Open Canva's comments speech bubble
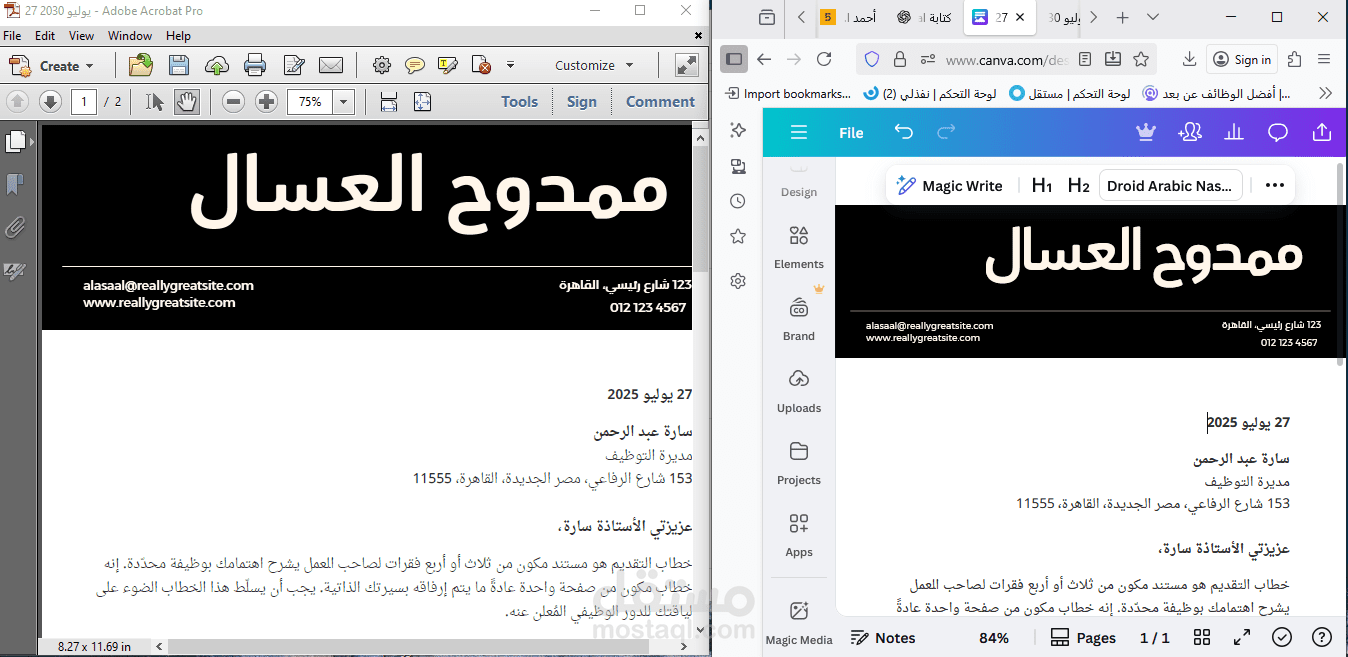1348x657 pixels. (x=1278, y=132)
